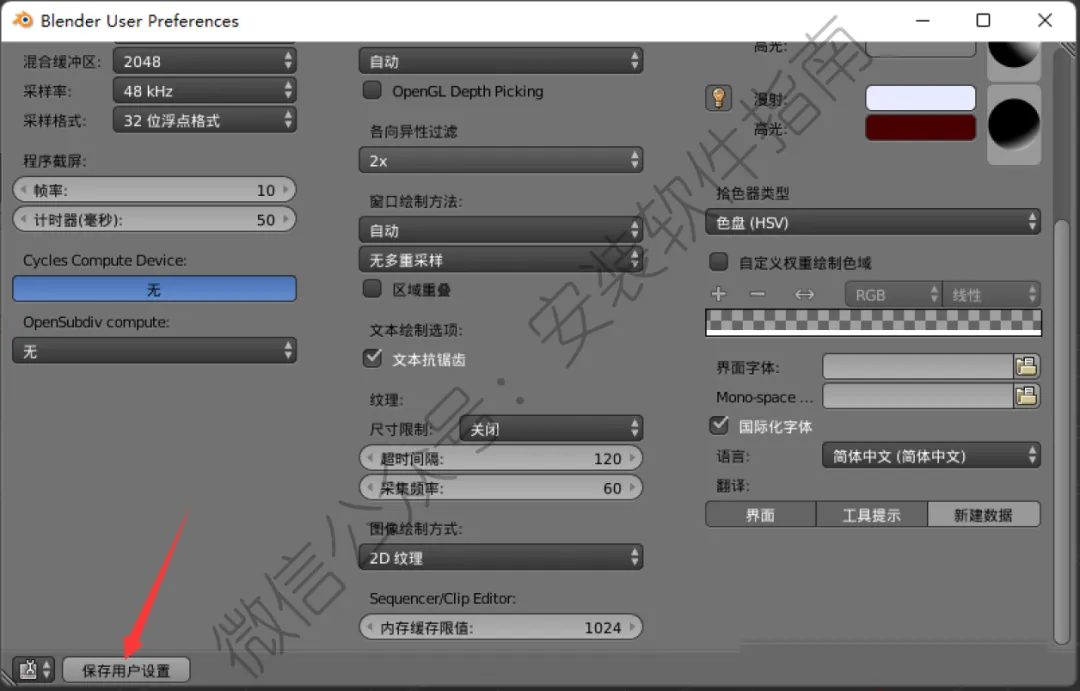Click the 帧率 10 value field
The image size is (1080, 691).
pos(154,189)
